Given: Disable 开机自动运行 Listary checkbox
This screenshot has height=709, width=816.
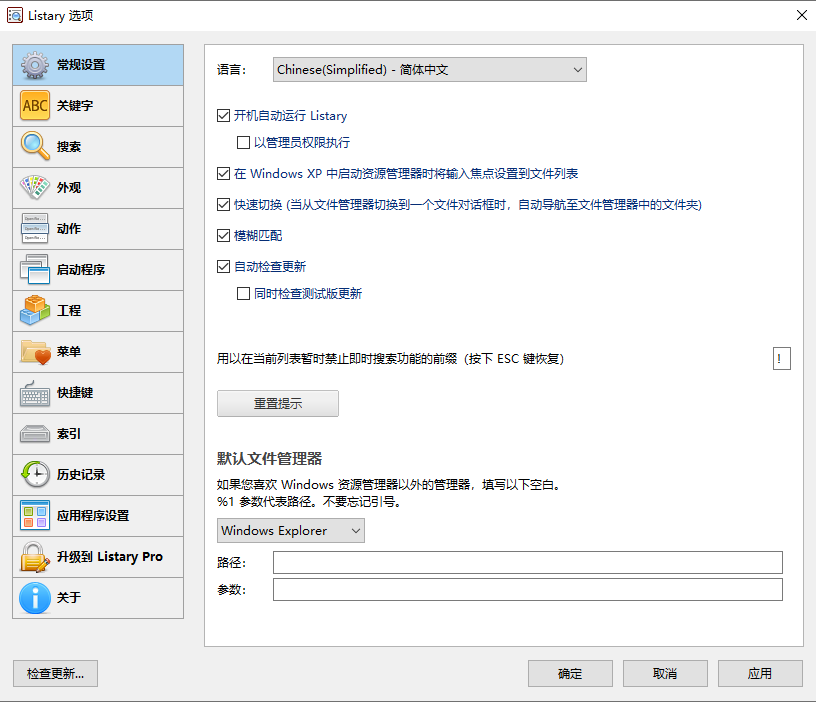Looking at the screenshot, I should tap(223, 116).
